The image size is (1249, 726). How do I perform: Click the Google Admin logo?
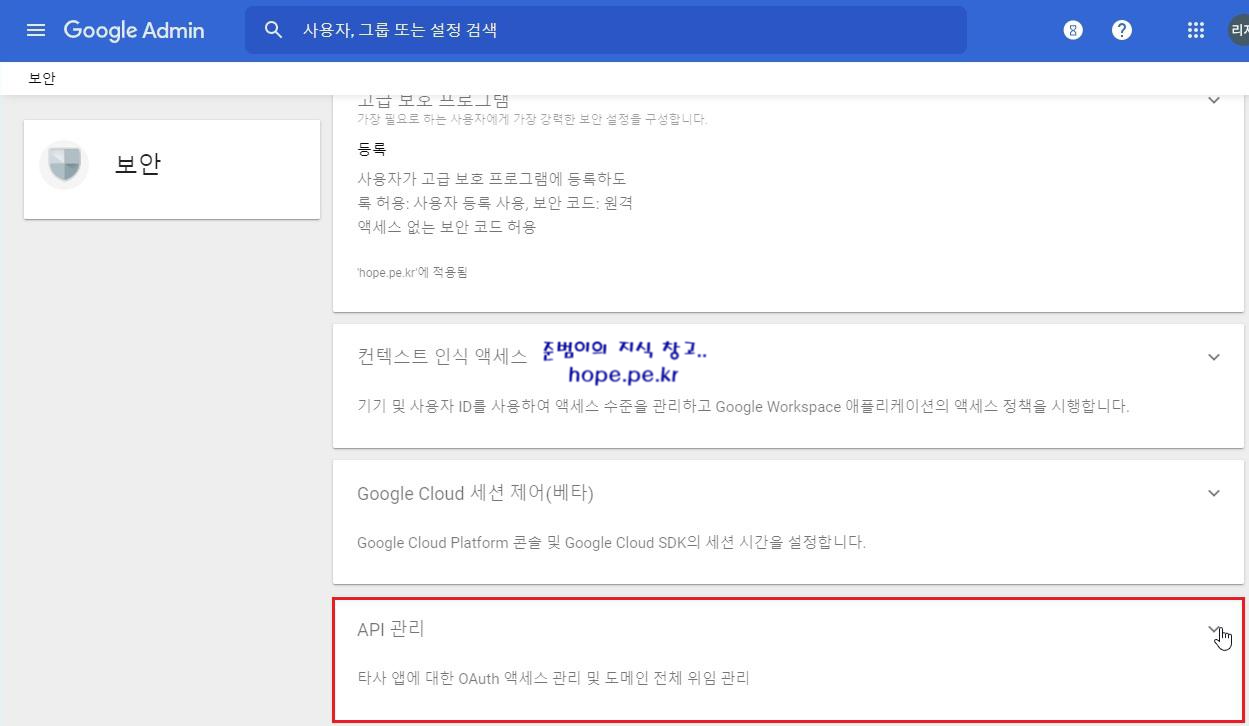coord(134,30)
